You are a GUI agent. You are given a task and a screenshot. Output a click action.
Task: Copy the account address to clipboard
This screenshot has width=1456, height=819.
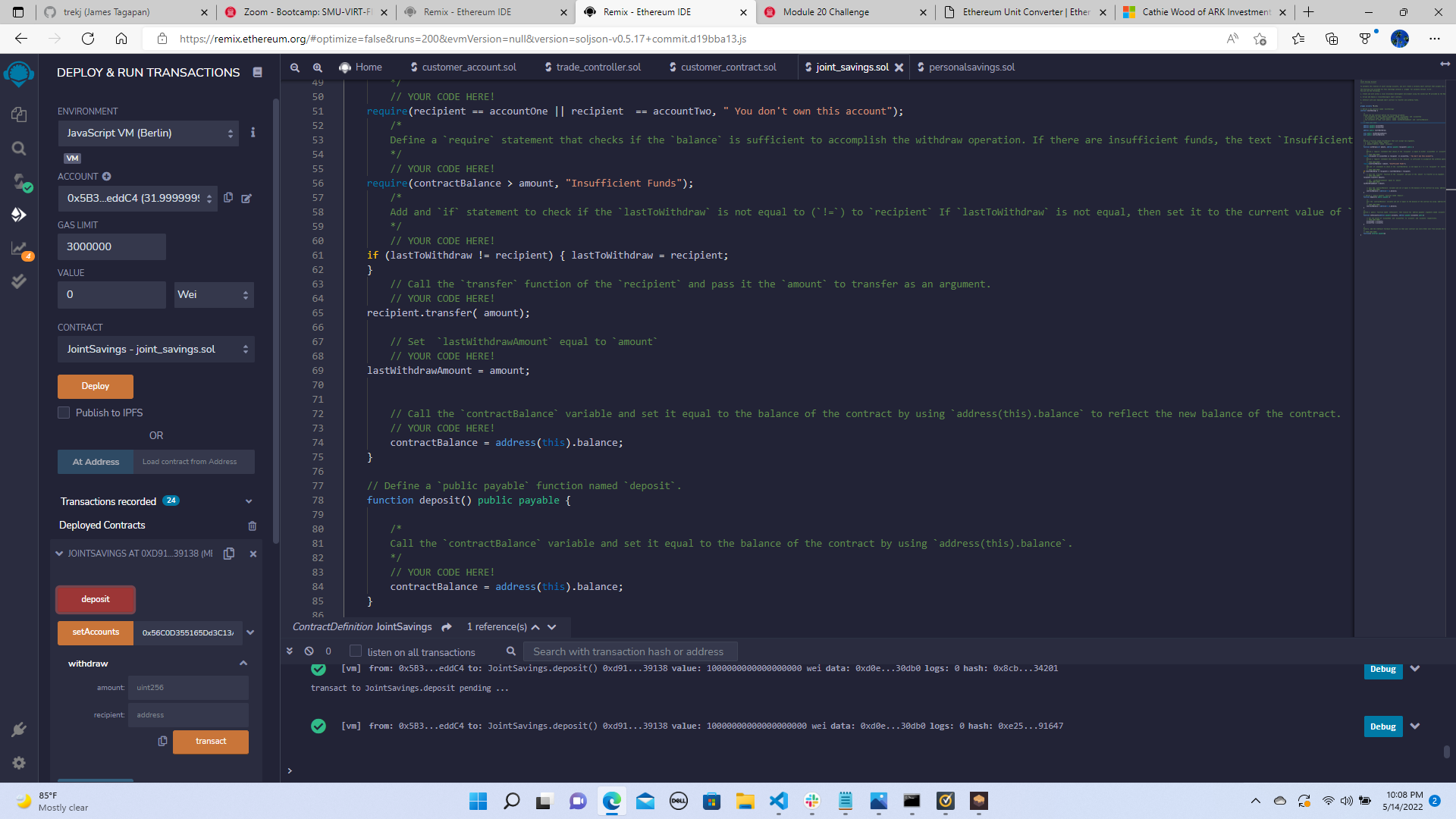point(228,198)
